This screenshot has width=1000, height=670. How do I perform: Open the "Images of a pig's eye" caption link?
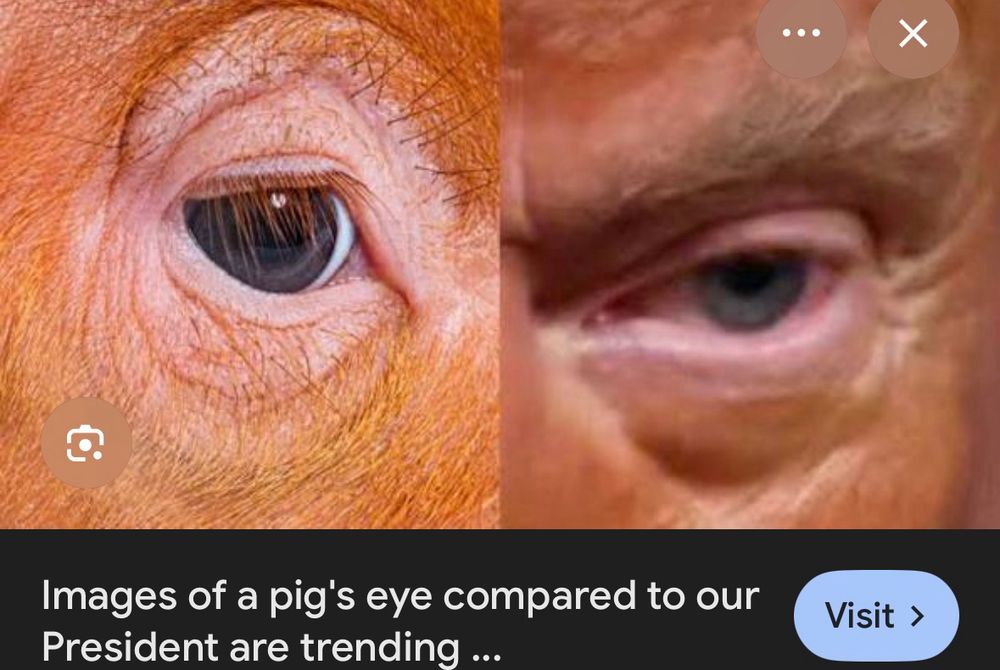tap(400, 620)
